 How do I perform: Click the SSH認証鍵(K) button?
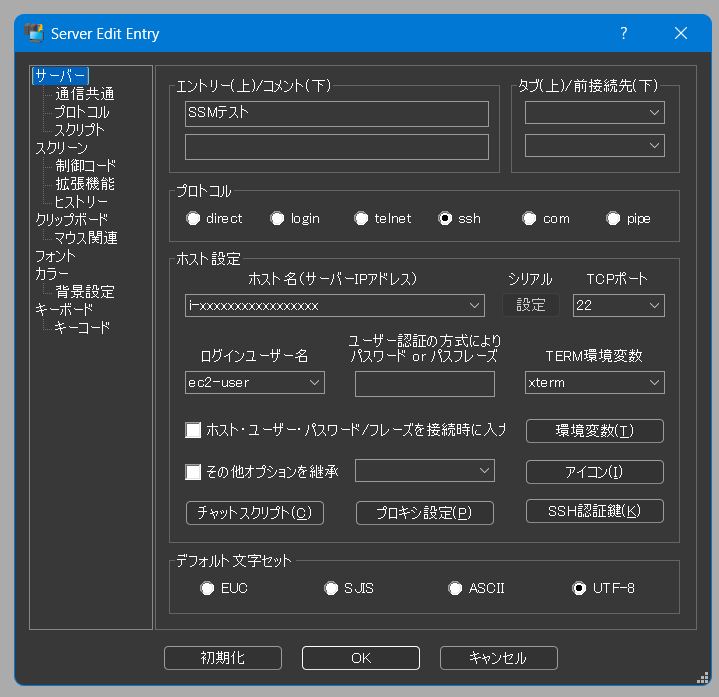[594, 511]
